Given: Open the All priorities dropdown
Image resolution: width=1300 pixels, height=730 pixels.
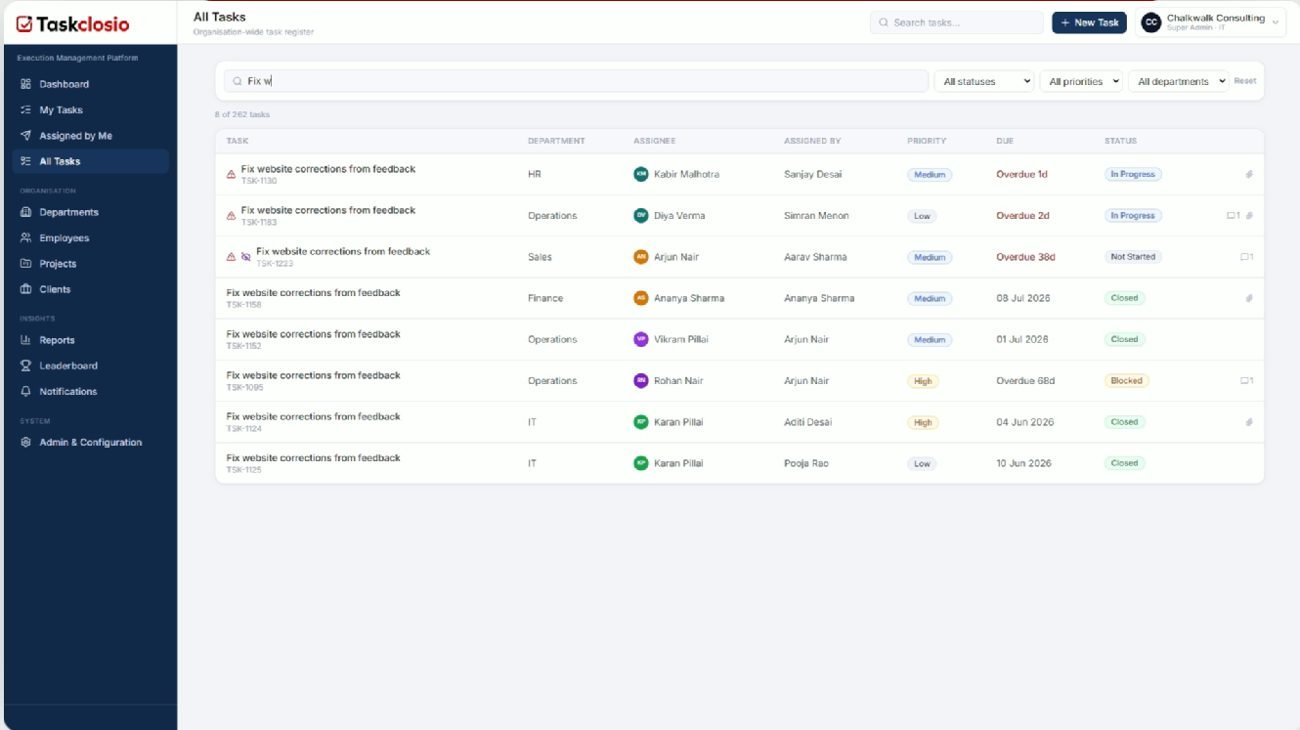Looking at the screenshot, I should click(1081, 81).
